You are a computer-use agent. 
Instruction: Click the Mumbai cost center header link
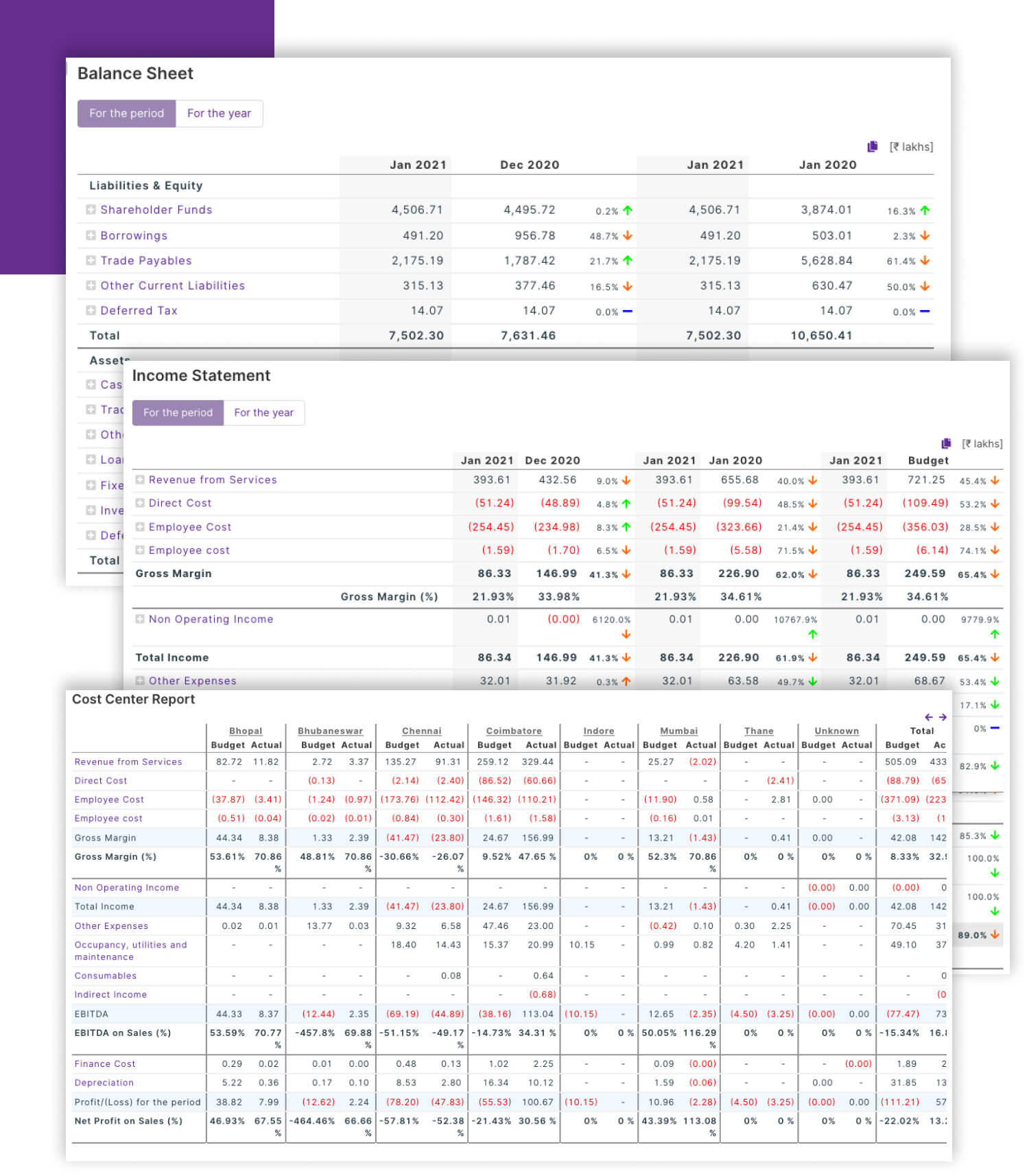(x=678, y=731)
